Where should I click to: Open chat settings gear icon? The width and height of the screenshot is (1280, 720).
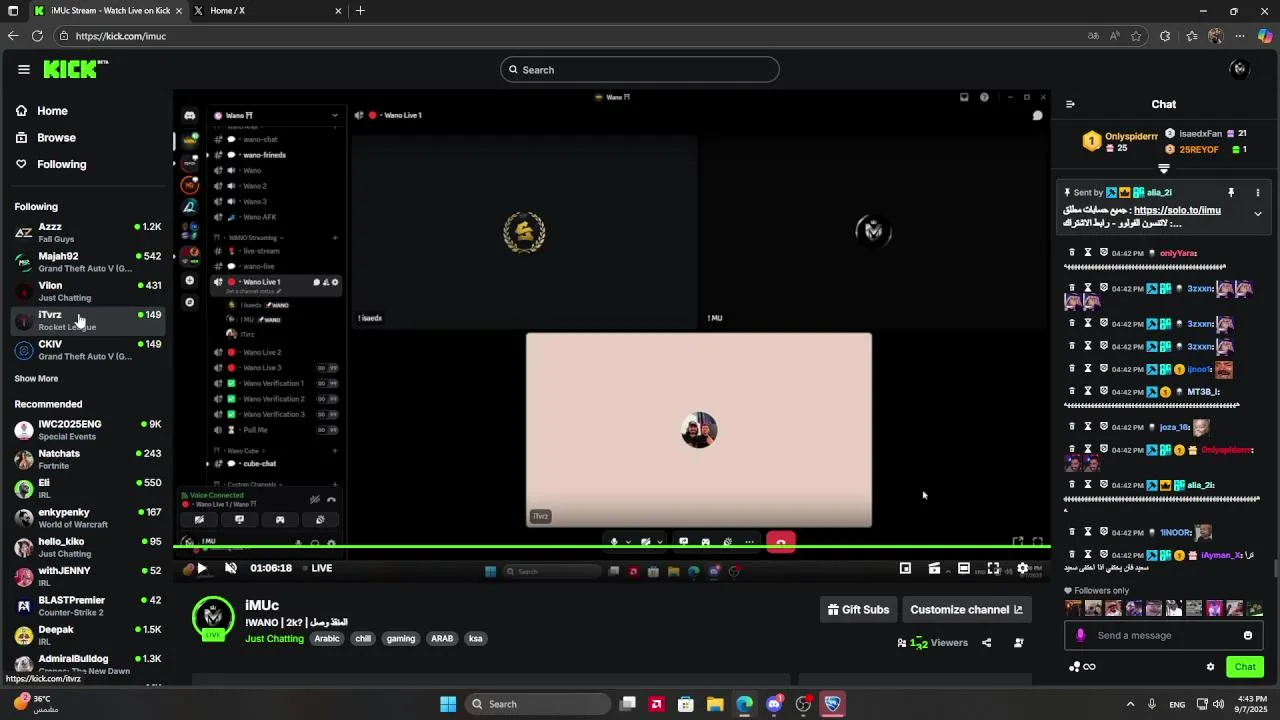[x=1210, y=667]
